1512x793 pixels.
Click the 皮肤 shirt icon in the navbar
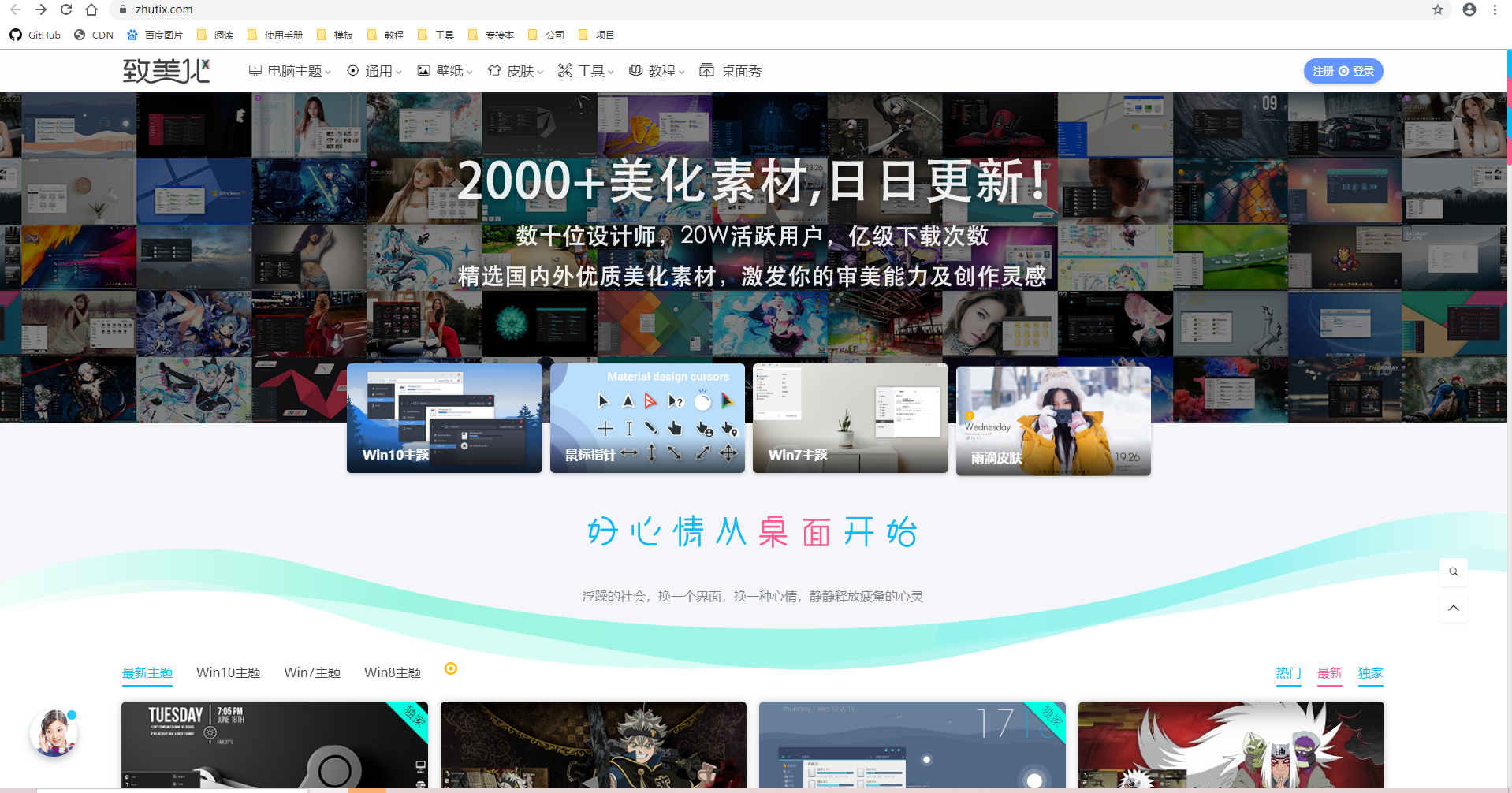coord(493,71)
